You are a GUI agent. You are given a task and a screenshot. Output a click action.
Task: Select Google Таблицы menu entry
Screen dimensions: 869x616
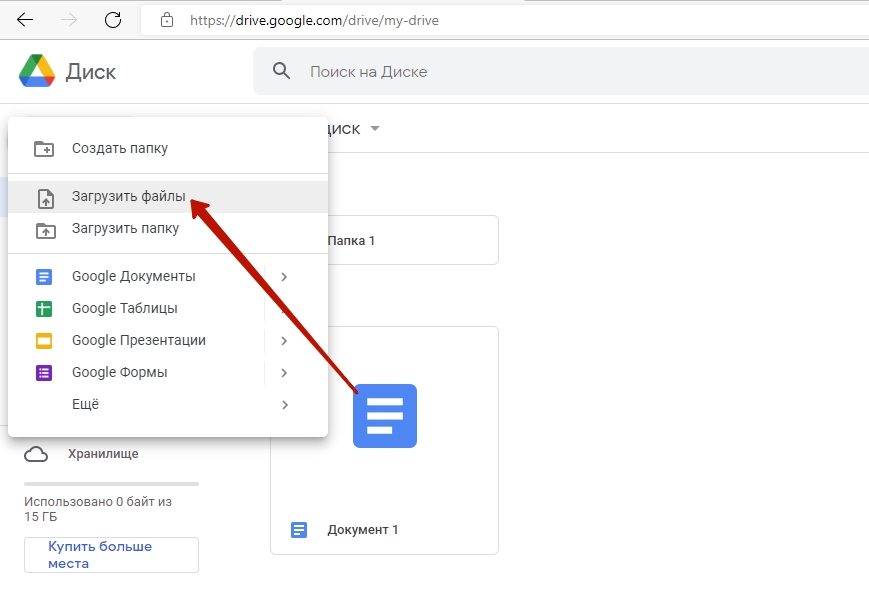click(168, 309)
